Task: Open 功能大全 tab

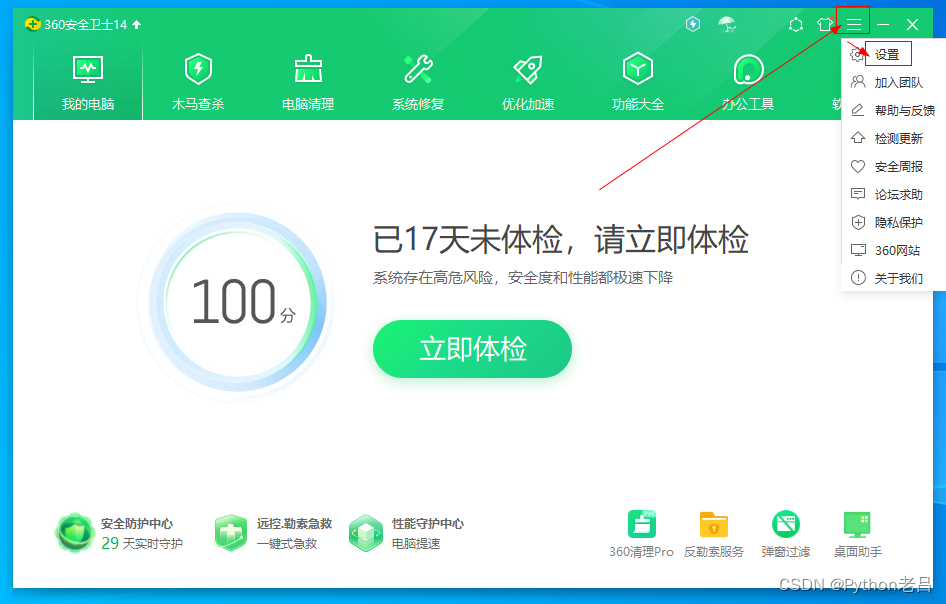Action: click(x=638, y=82)
